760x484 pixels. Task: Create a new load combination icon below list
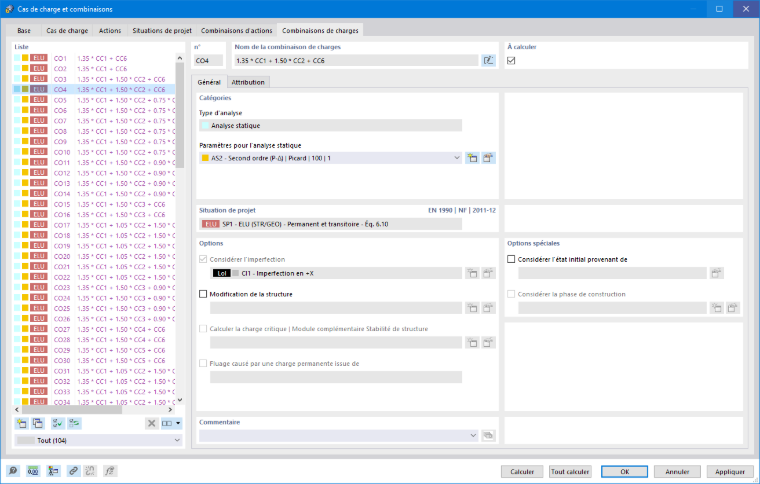(21, 423)
